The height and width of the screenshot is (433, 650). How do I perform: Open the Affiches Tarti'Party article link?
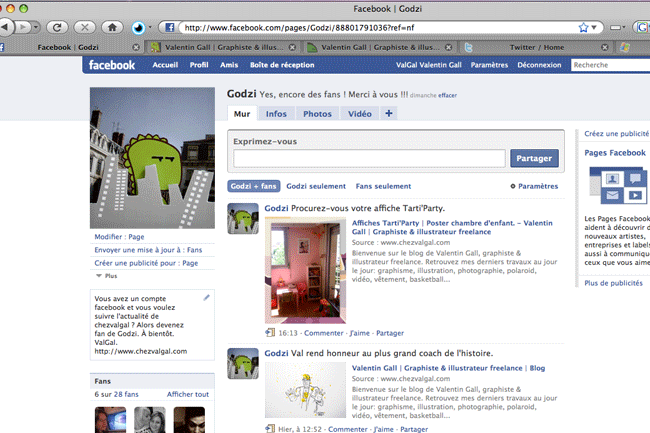(x=452, y=227)
